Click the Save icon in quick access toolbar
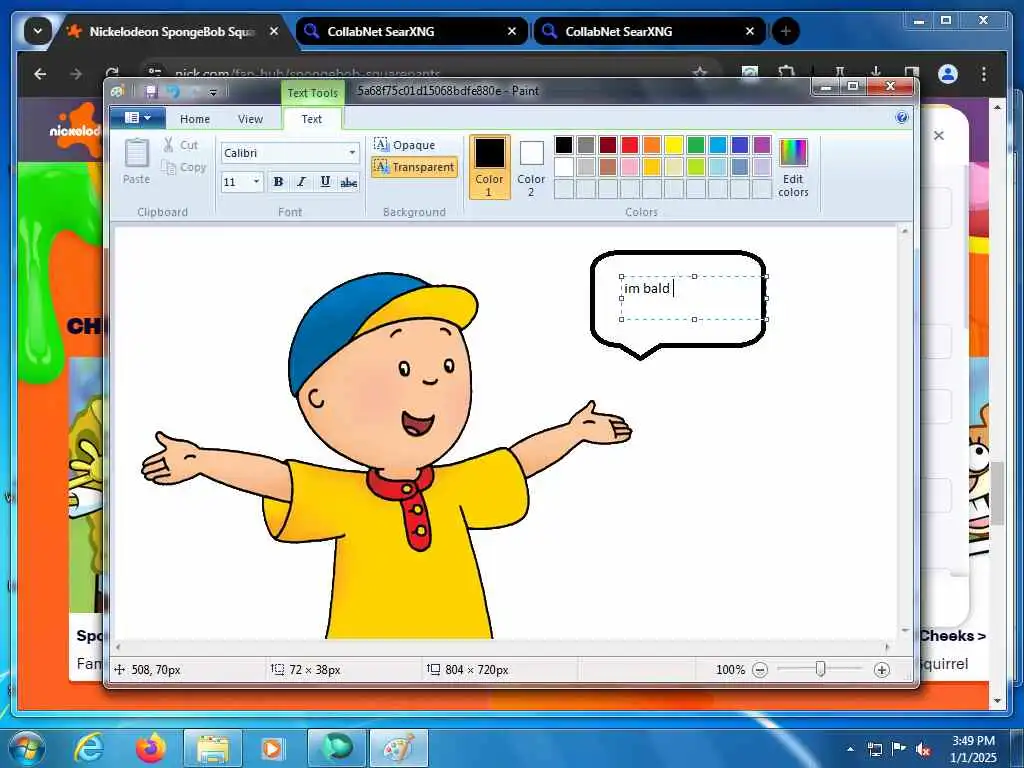This screenshot has height=768, width=1024. pyautogui.click(x=152, y=92)
